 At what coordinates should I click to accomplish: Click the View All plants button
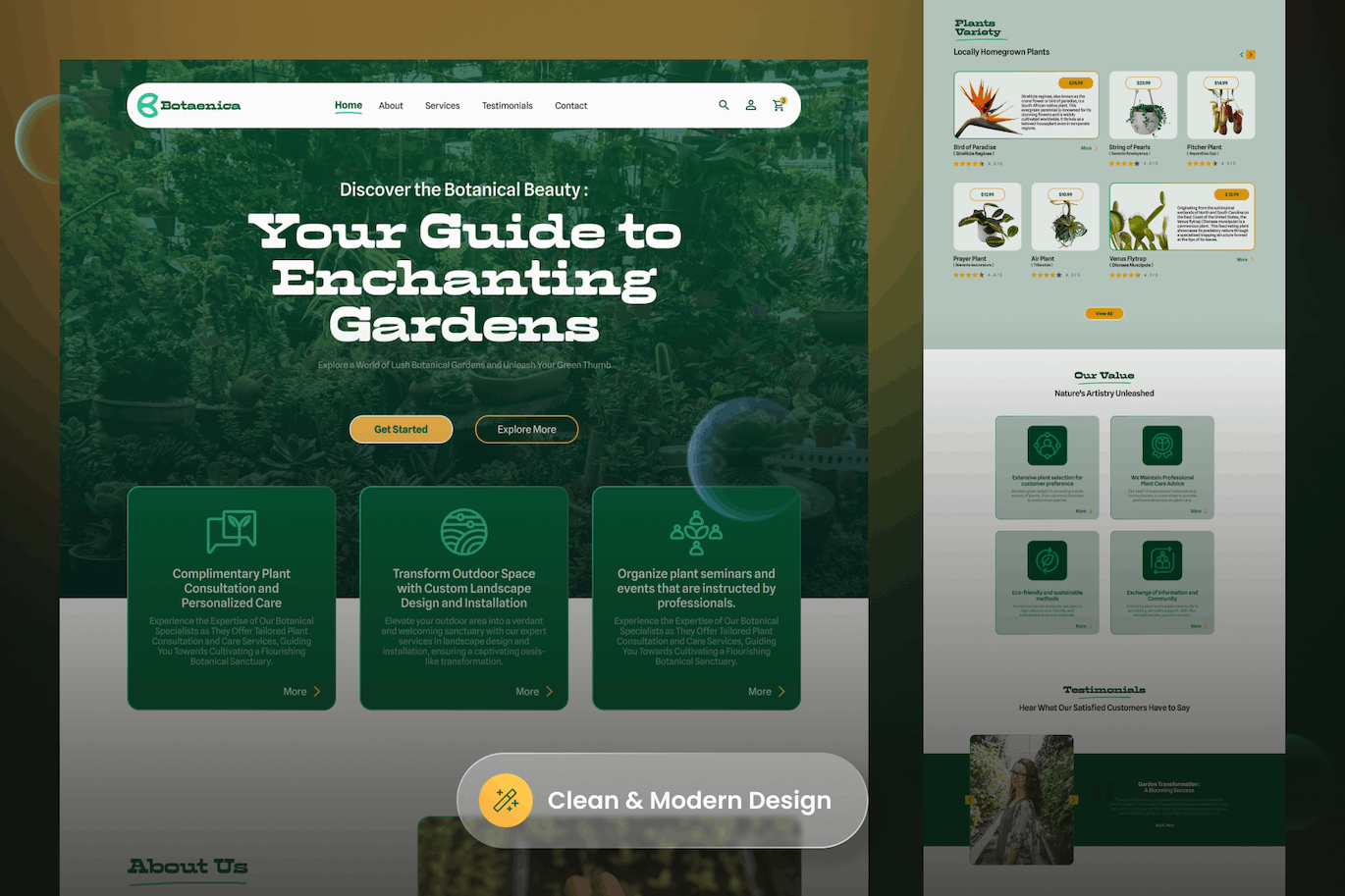(x=1104, y=314)
